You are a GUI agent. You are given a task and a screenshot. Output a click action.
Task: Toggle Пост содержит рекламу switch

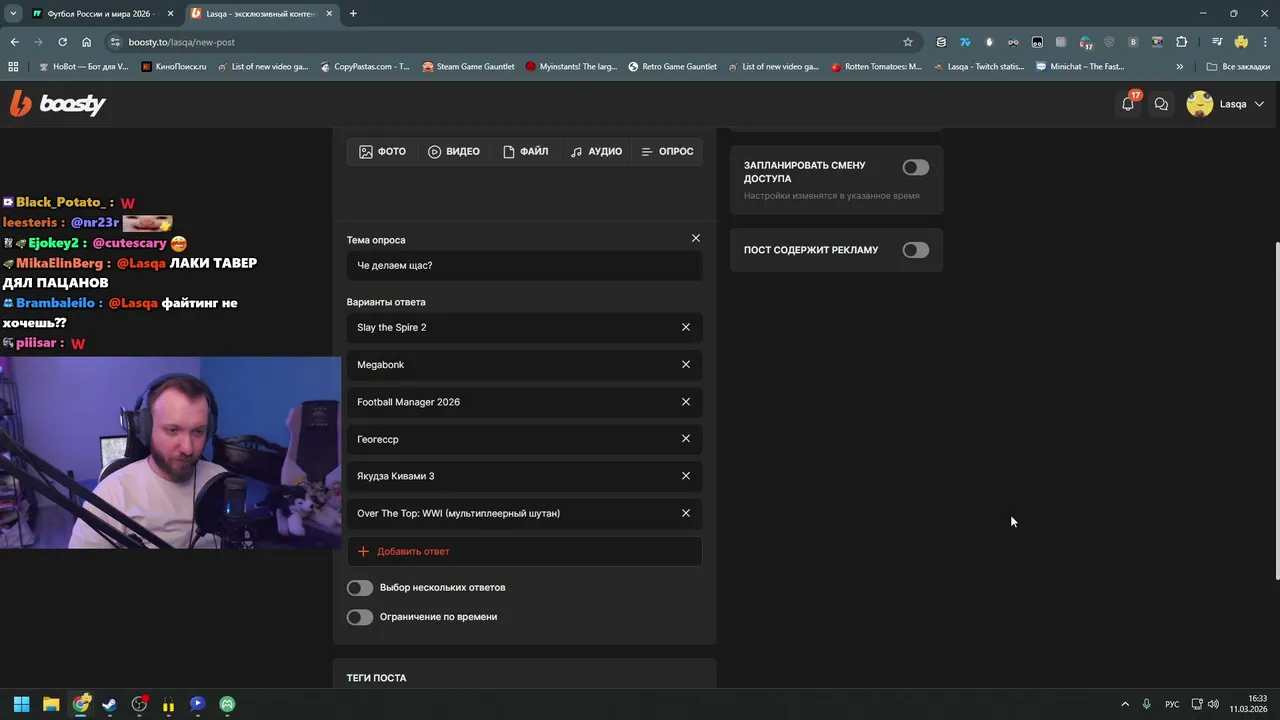(x=916, y=250)
